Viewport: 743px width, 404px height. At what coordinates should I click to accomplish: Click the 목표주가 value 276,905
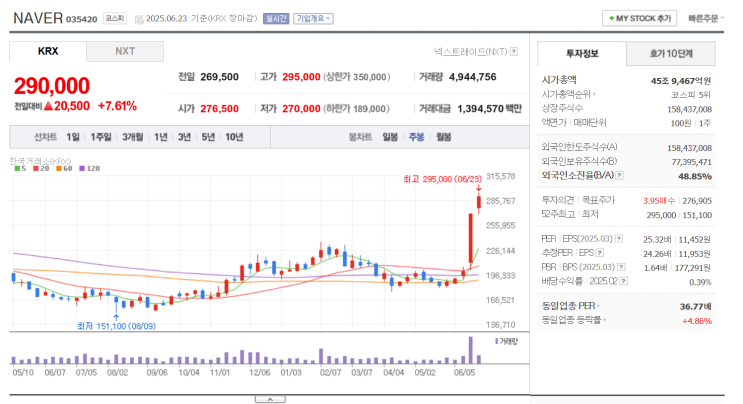click(697, 201)
